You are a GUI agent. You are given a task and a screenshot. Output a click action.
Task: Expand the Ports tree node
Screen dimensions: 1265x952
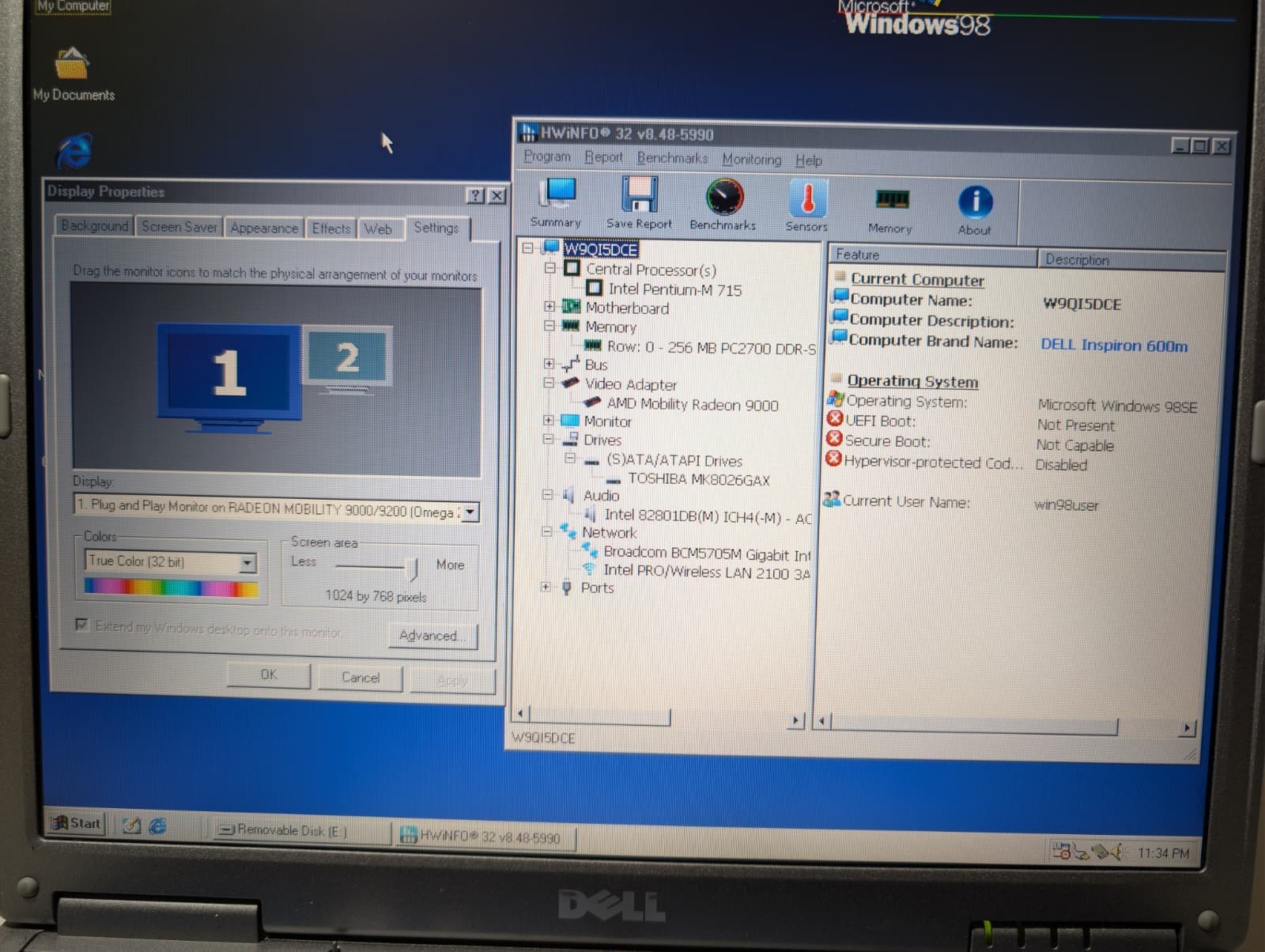point(546,587)
